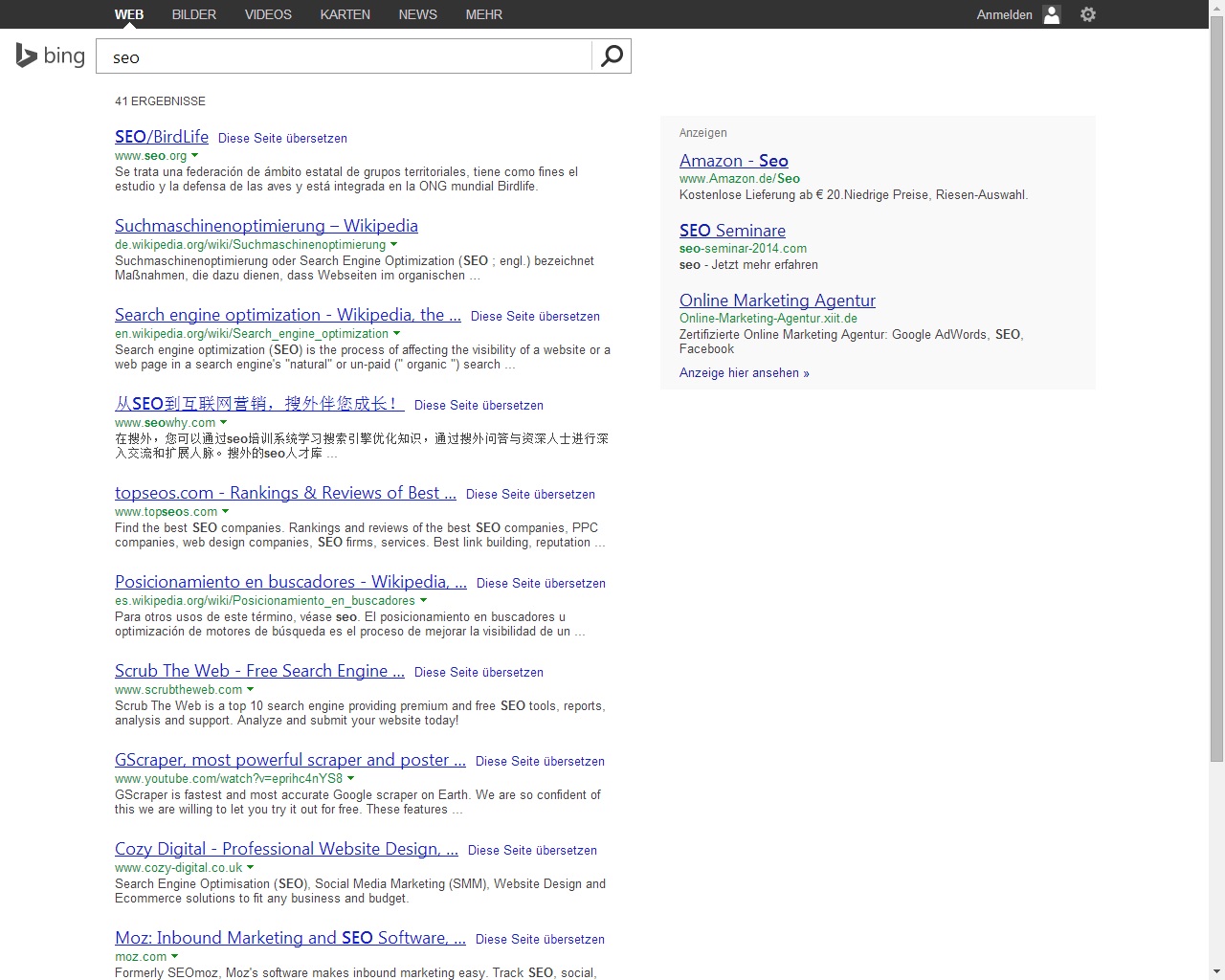Screen dimensions: 1225x980
Task: Click 'Anzeige hier ansehen »' link
Action: click(745, 373)
